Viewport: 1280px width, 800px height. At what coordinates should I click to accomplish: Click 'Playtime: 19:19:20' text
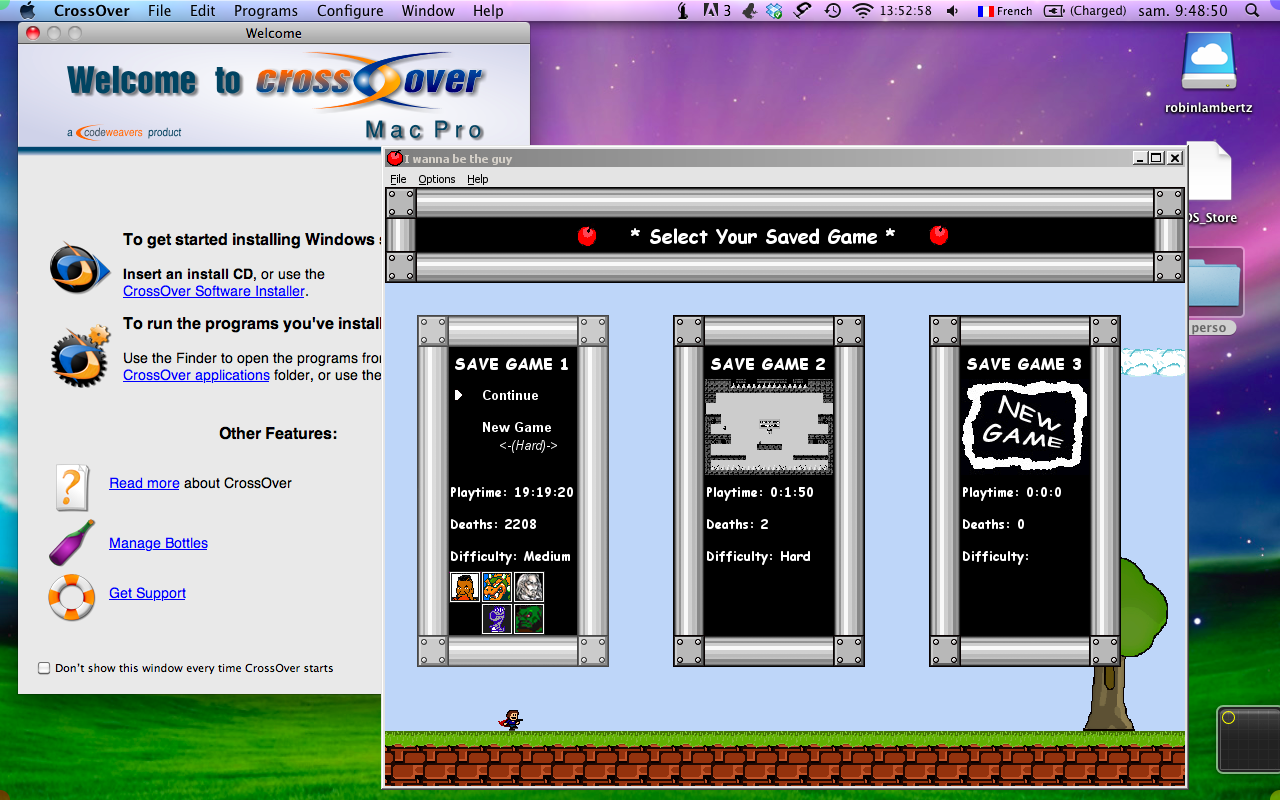coord(512,492)
